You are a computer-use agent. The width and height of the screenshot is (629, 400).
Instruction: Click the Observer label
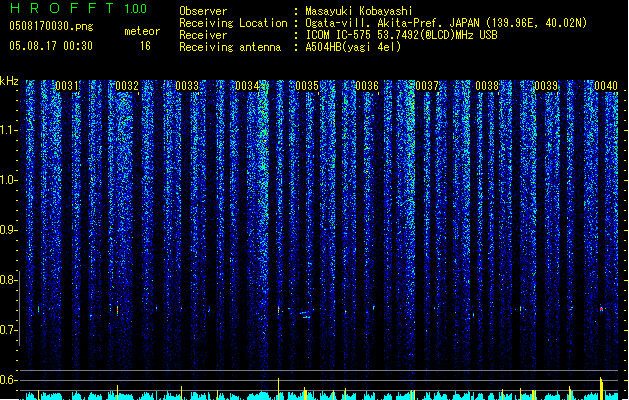coord(203,11)
